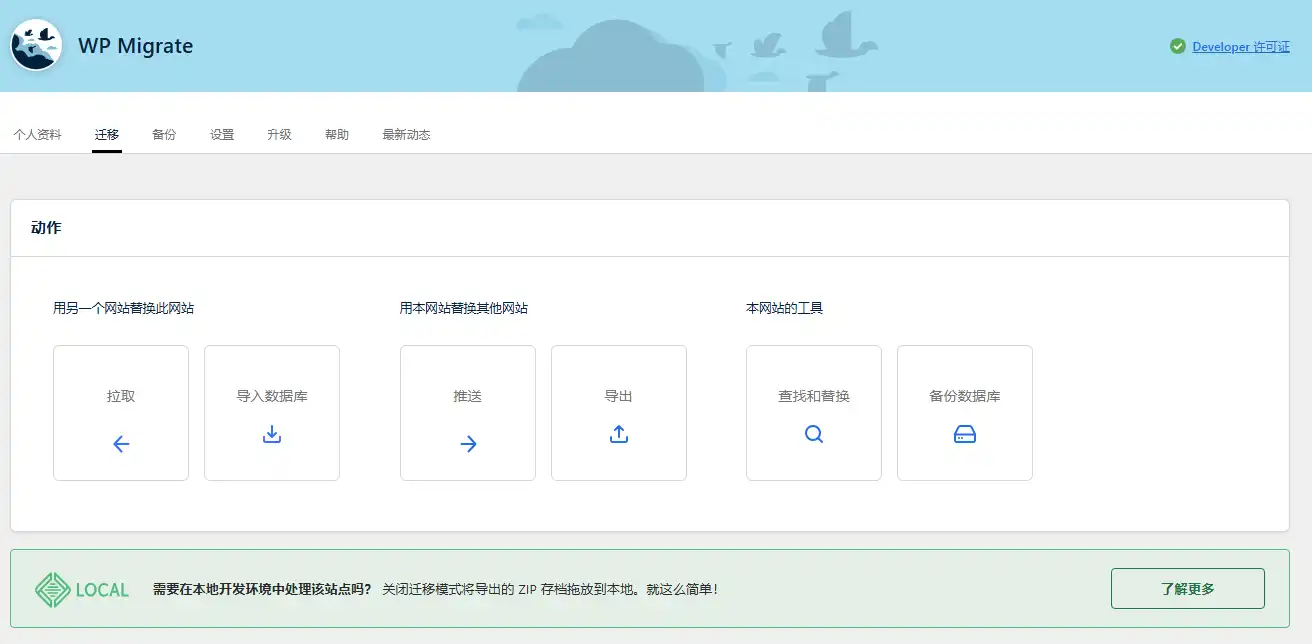Open the 帮助 tab
This screenshot has width=1312, height=644.
(x=336, y=132)
